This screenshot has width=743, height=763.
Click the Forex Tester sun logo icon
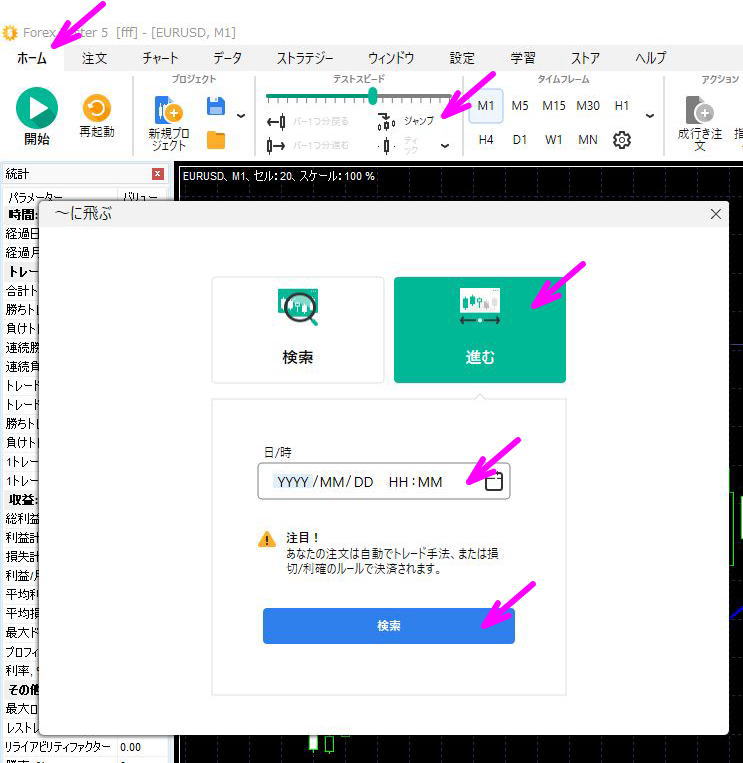[10, 33]
